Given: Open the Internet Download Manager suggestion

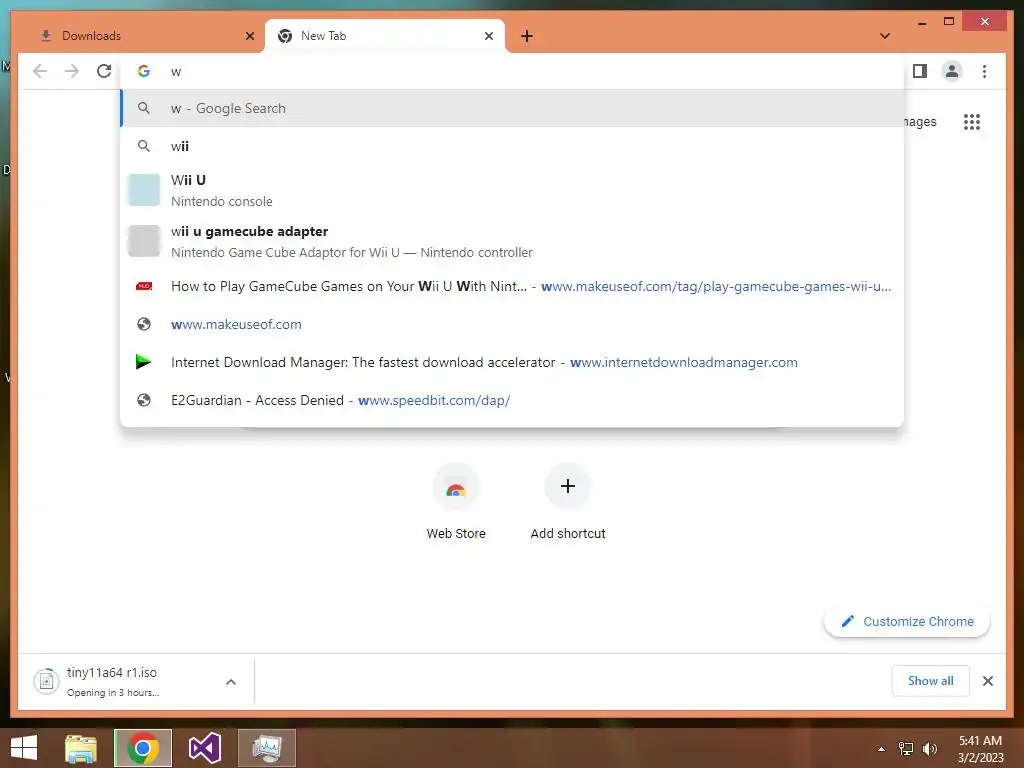Looking at the screenshot, I should click(512, 362).
